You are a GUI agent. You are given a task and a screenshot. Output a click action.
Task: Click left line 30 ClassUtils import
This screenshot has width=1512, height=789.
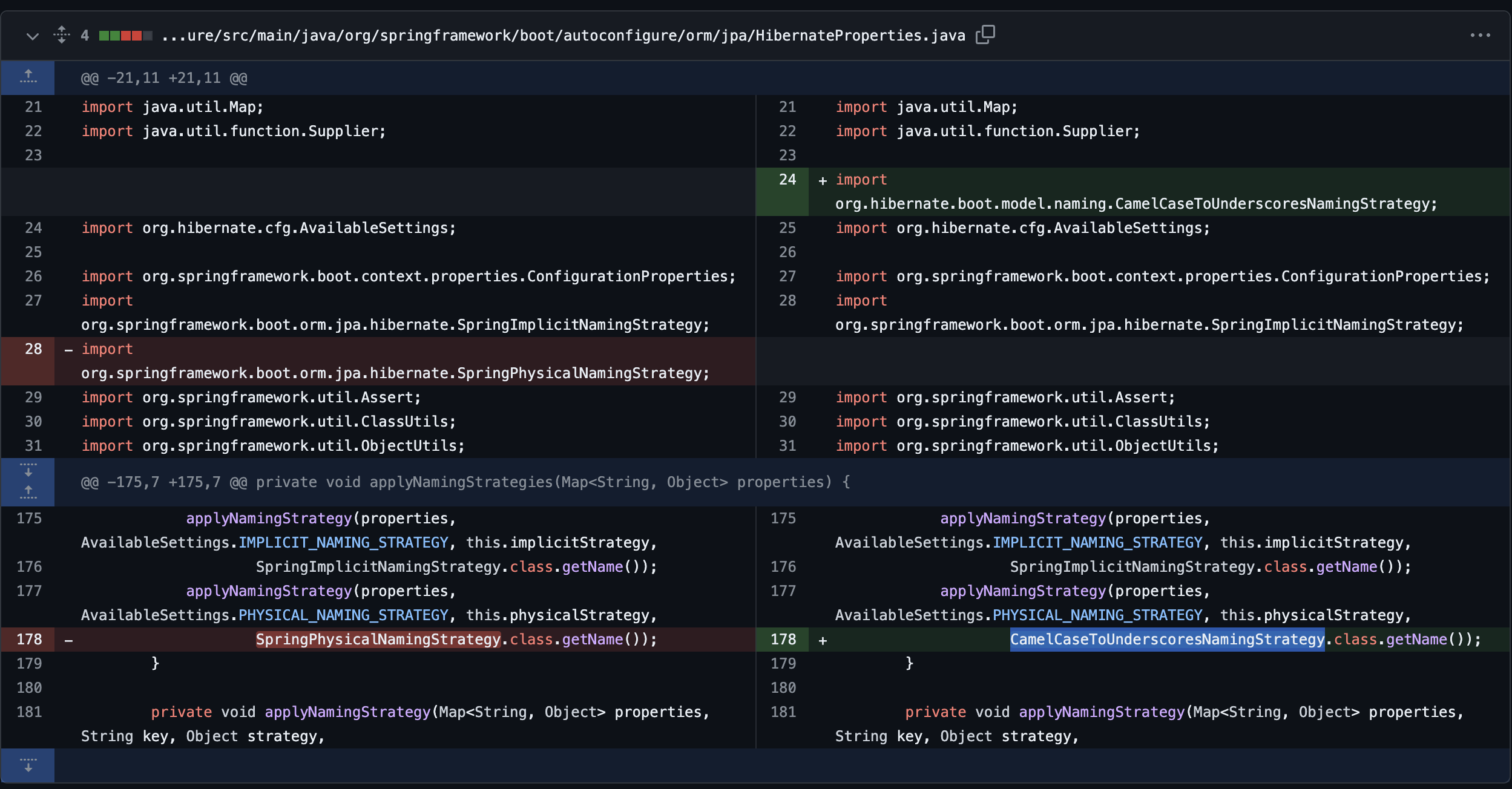coord(268,422)
